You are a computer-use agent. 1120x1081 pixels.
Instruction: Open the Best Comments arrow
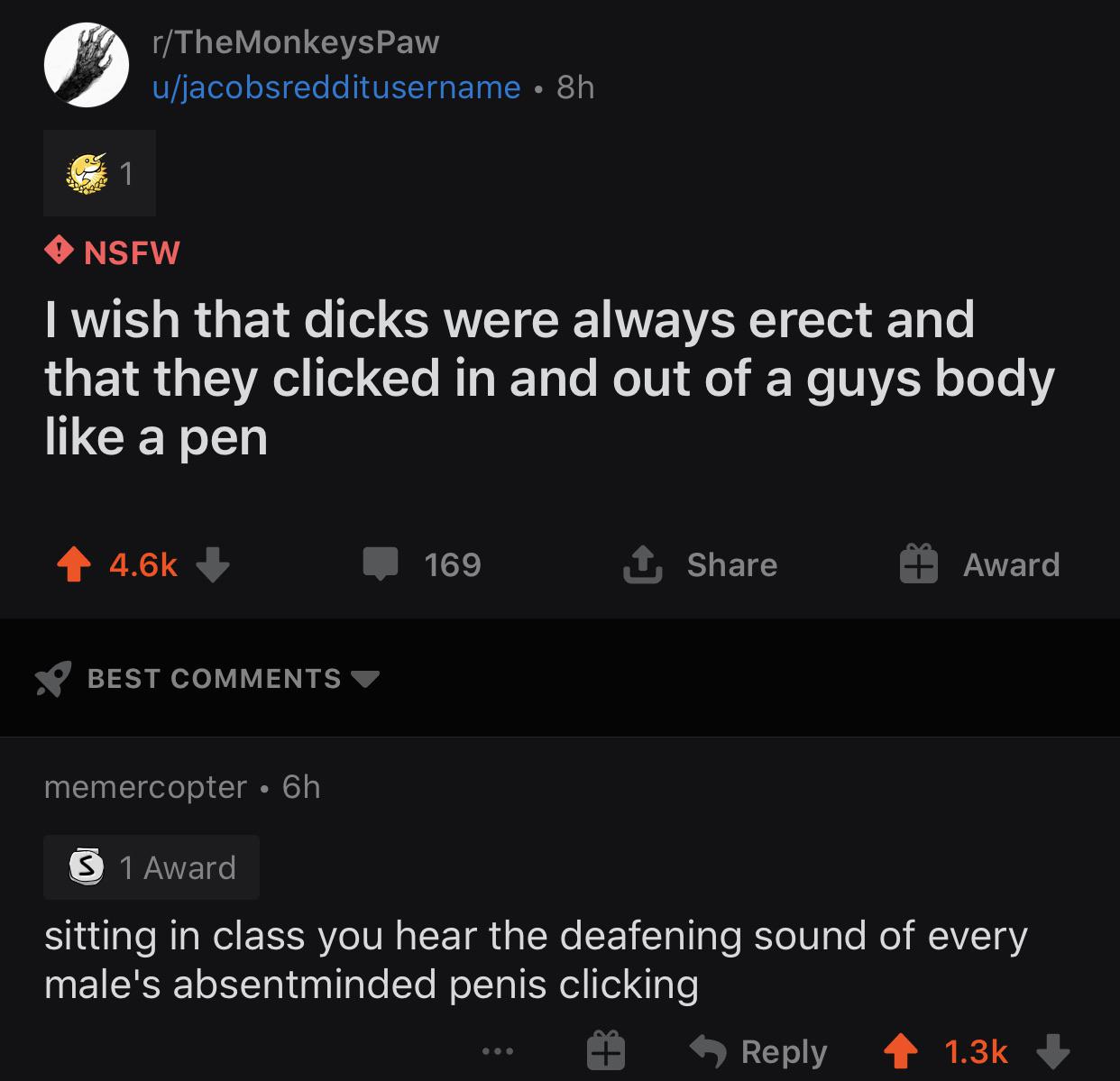365,679
